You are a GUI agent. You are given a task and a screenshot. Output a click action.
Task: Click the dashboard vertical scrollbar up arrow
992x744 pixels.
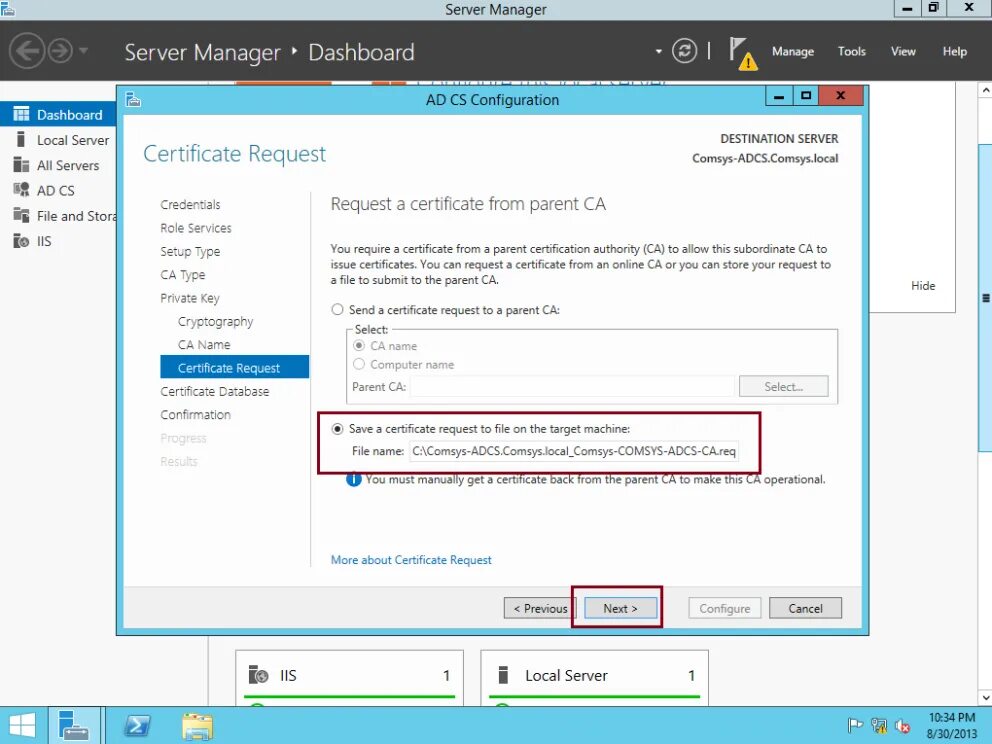986,90
